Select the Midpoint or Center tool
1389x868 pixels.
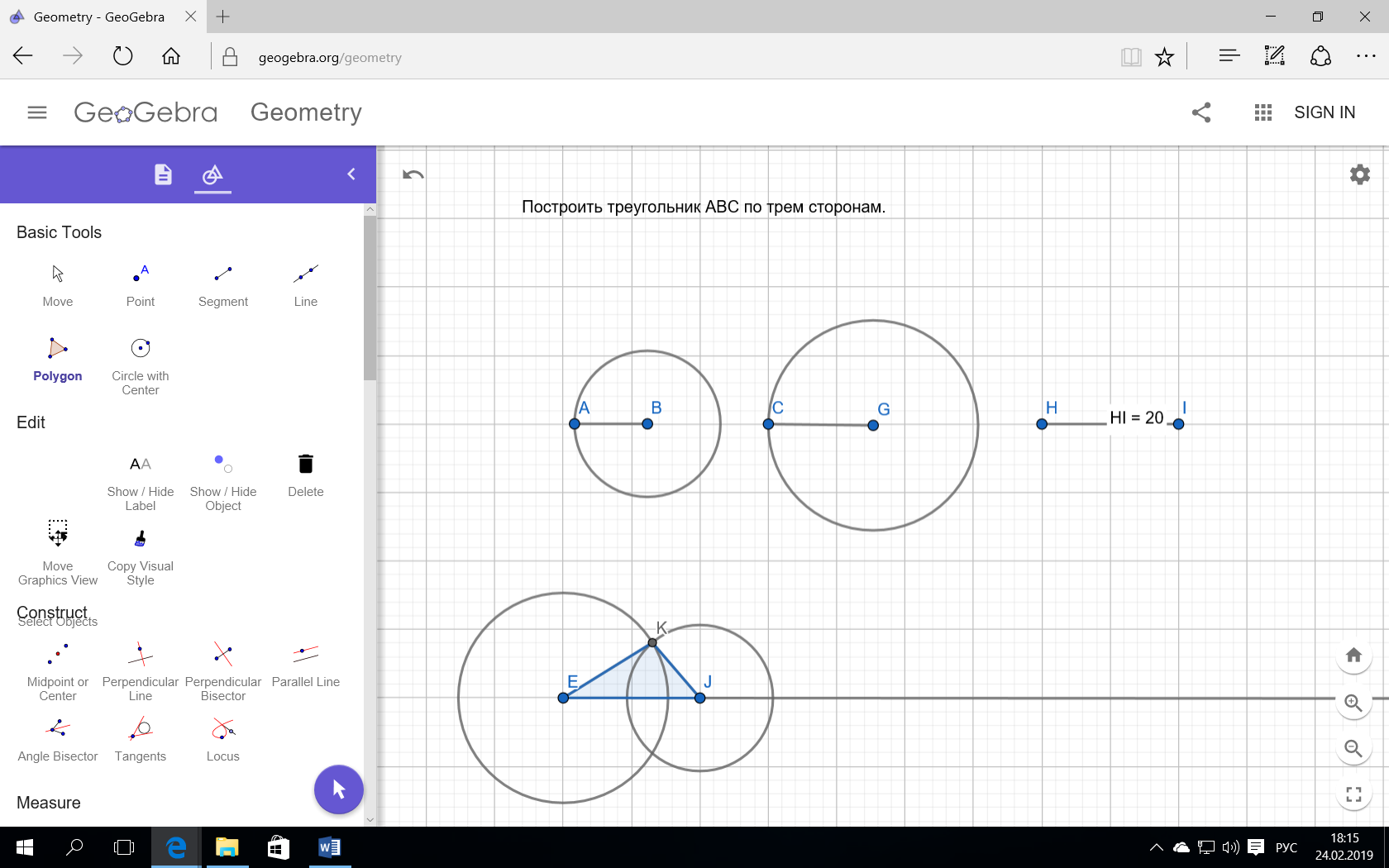[58, 672]
